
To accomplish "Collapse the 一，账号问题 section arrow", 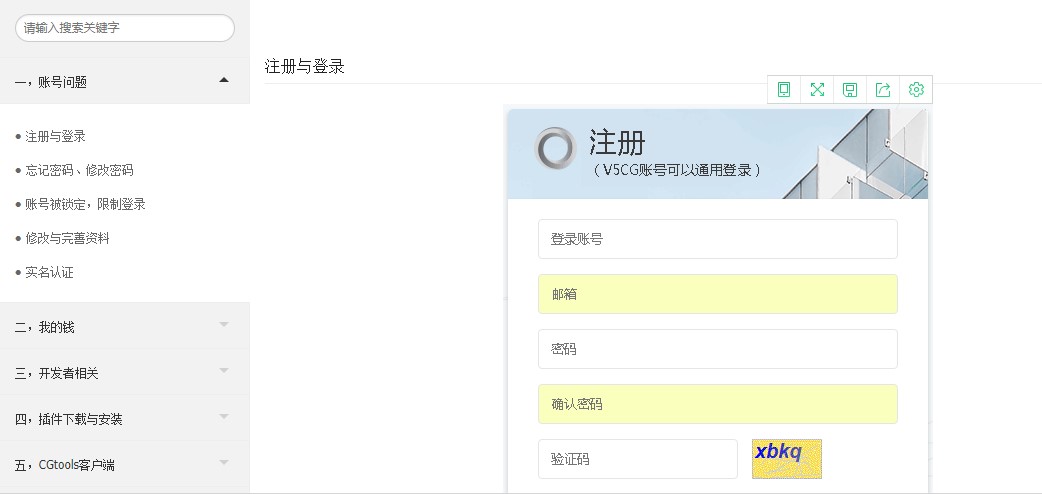I will [224, 80].
